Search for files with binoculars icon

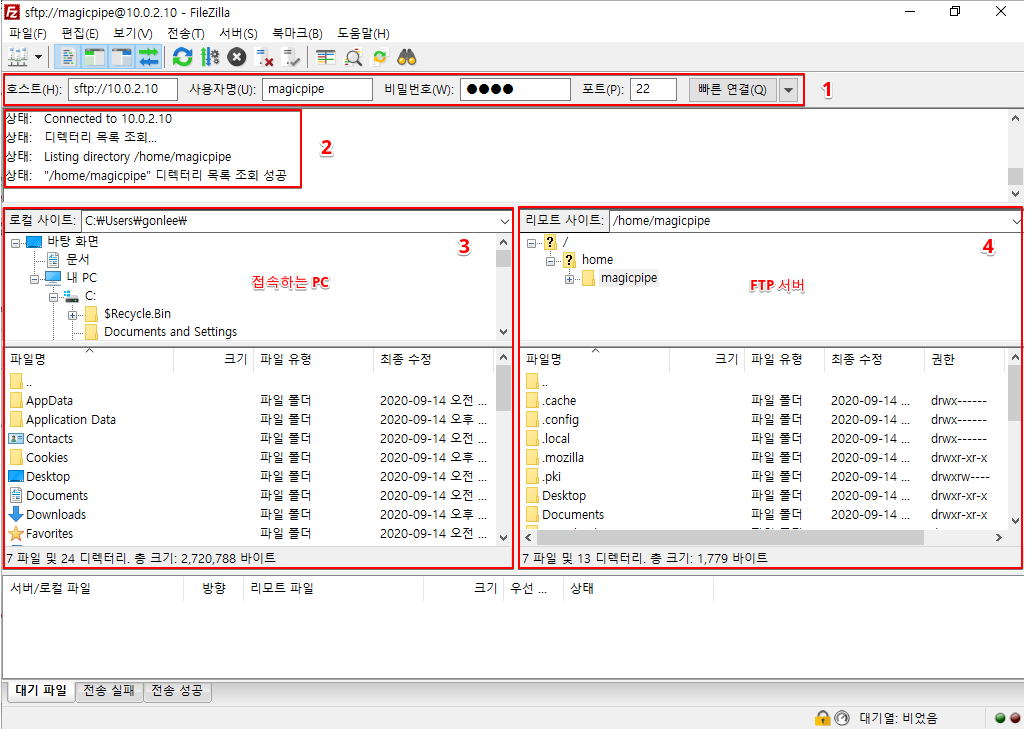point(407,58)
